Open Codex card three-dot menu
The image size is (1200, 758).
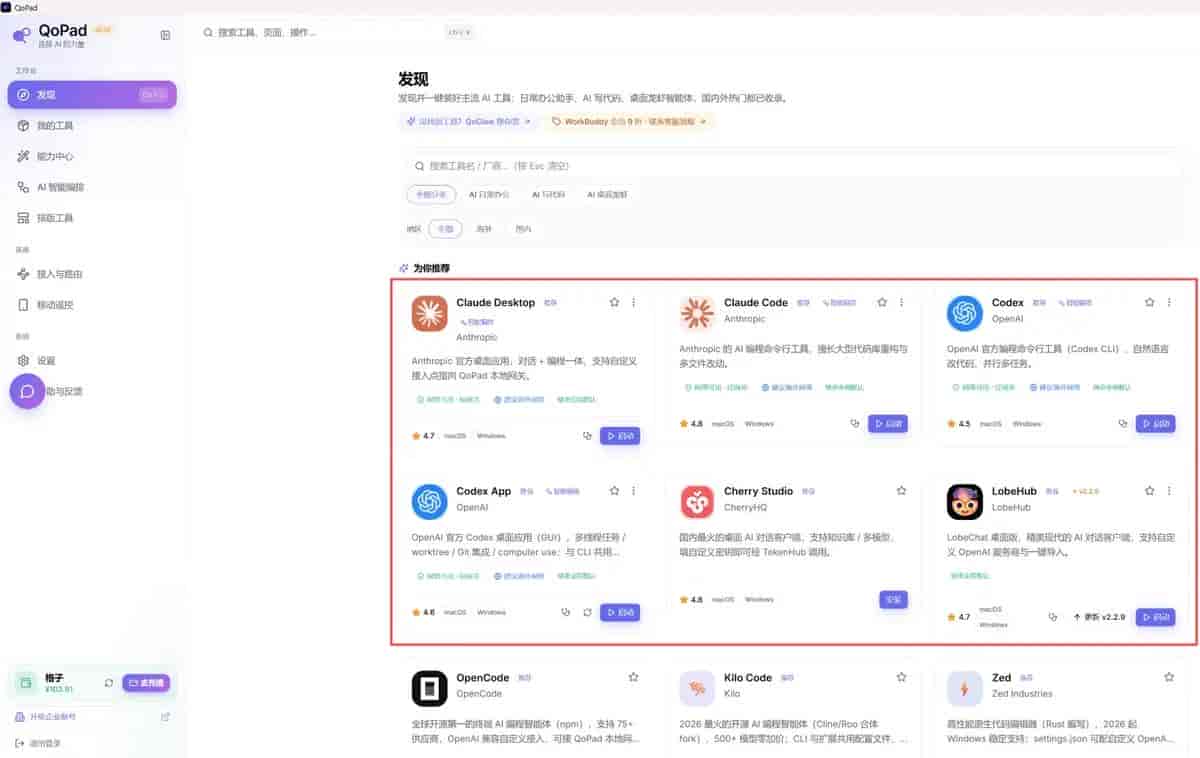click(1169, 302)
